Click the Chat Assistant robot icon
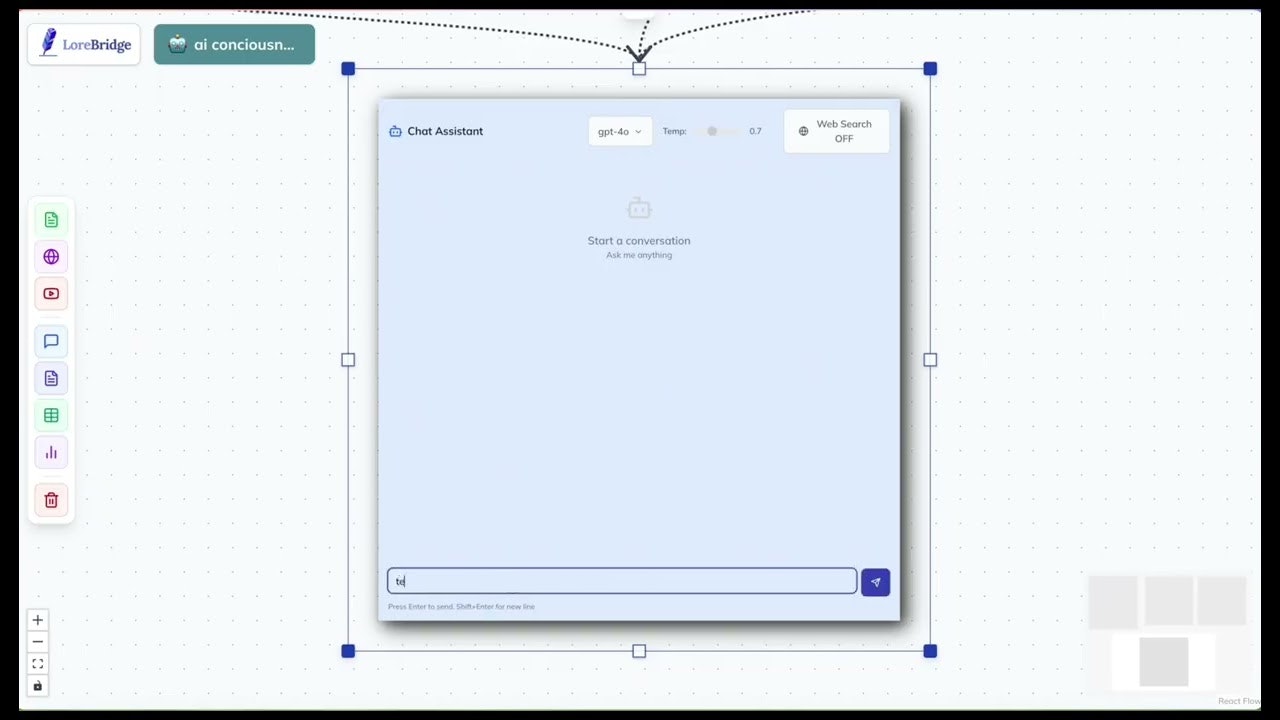1280x720 pixels. [x=395, y=131]
